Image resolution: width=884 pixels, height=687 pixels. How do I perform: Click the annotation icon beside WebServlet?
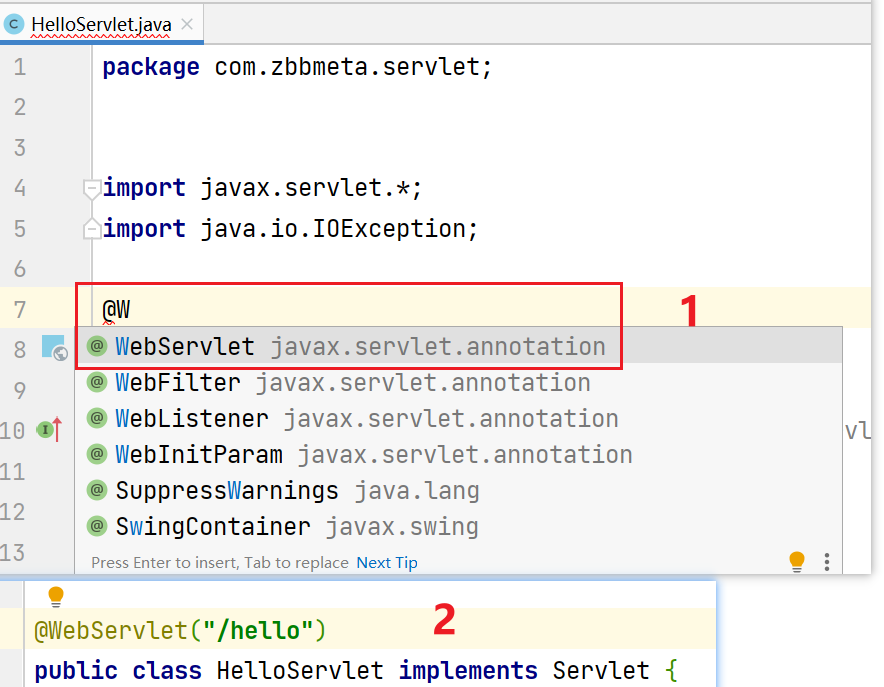97,347
